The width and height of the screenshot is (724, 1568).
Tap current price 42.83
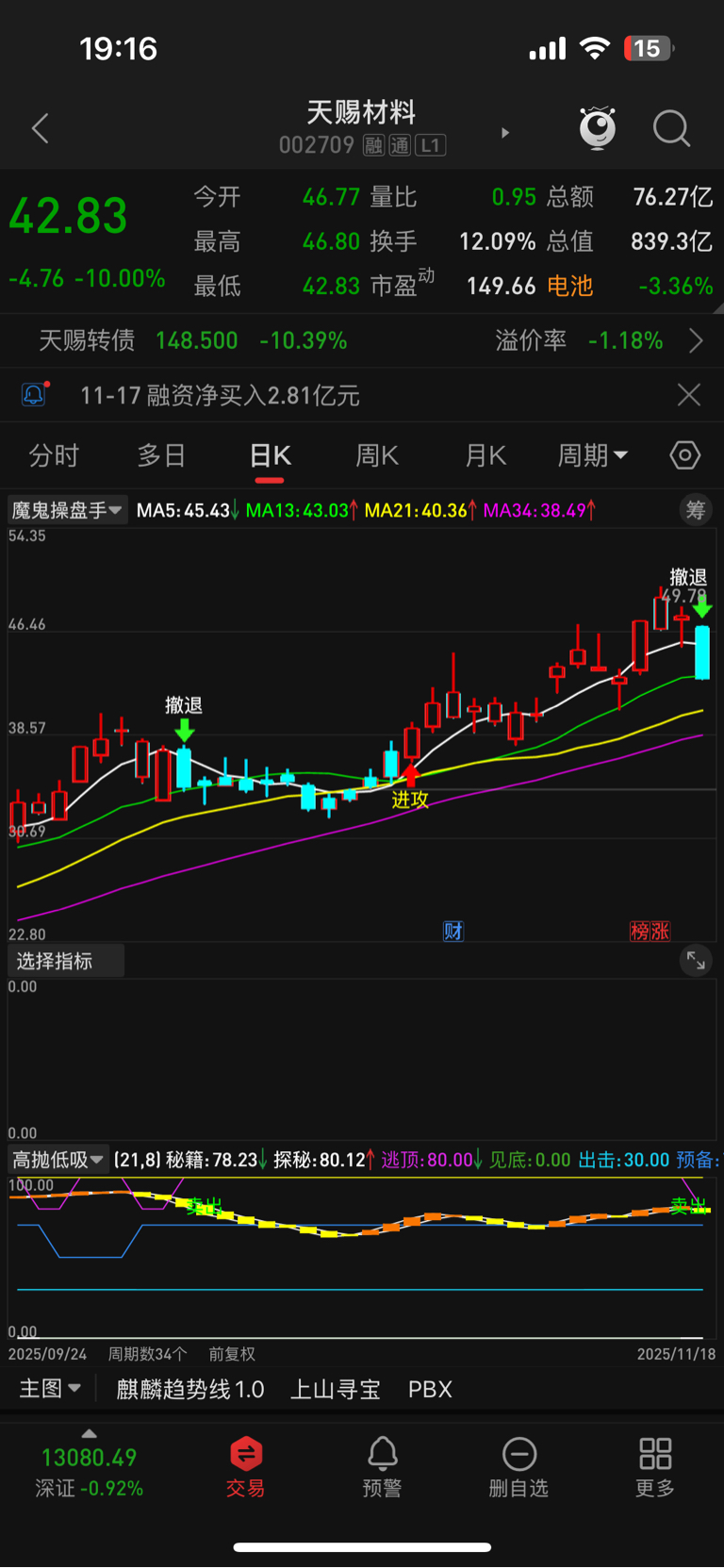tap(68, 216)
